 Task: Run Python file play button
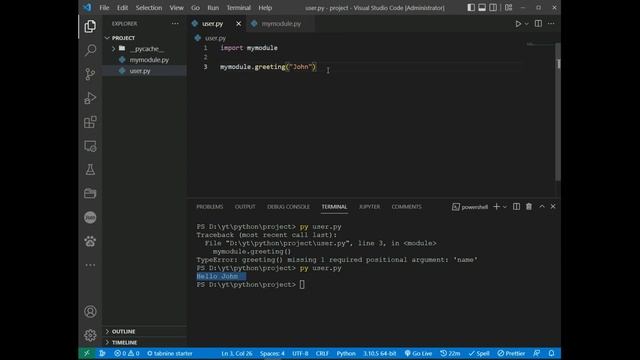(518, 24)
